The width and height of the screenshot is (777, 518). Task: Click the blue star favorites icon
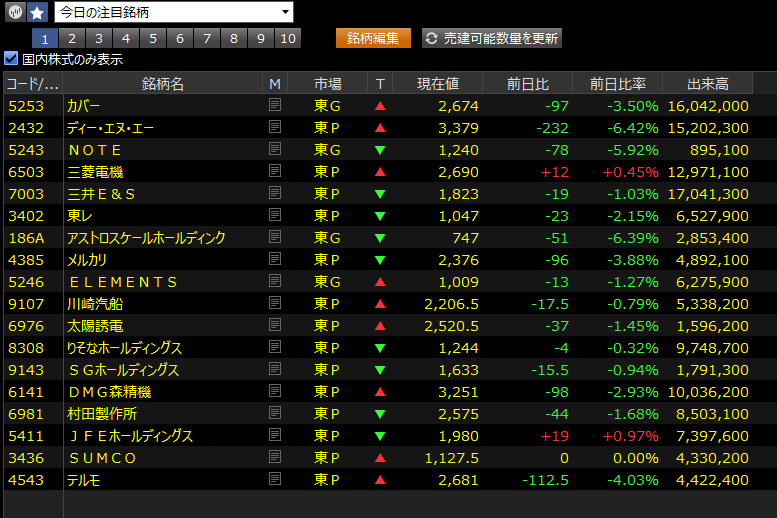click(37, 12)
